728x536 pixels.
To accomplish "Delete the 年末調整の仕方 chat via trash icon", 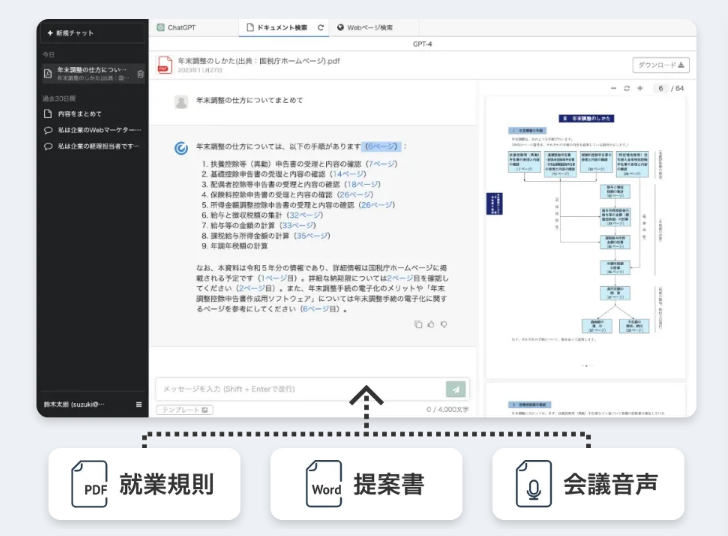I will coord(140,74).
